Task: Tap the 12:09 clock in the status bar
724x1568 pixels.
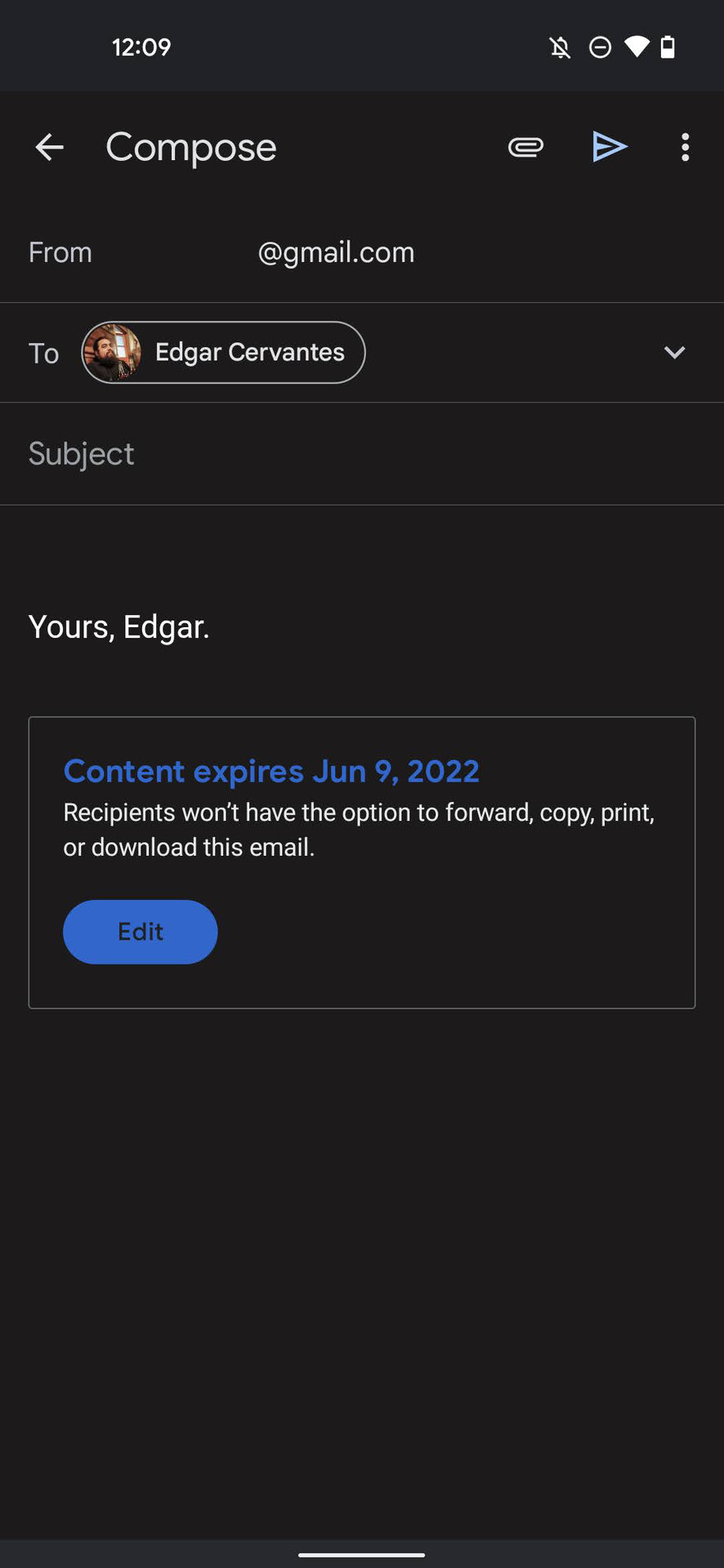Action: [x=141, y=47]
